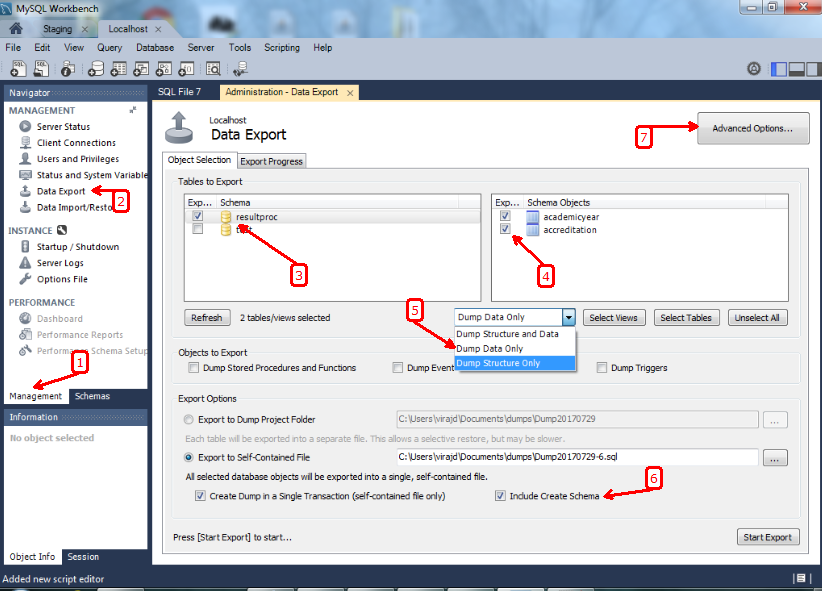Click the Select Tables button
Image resolution: width=822 pixels, height=591 pixels.
click(x=686, y=318)
